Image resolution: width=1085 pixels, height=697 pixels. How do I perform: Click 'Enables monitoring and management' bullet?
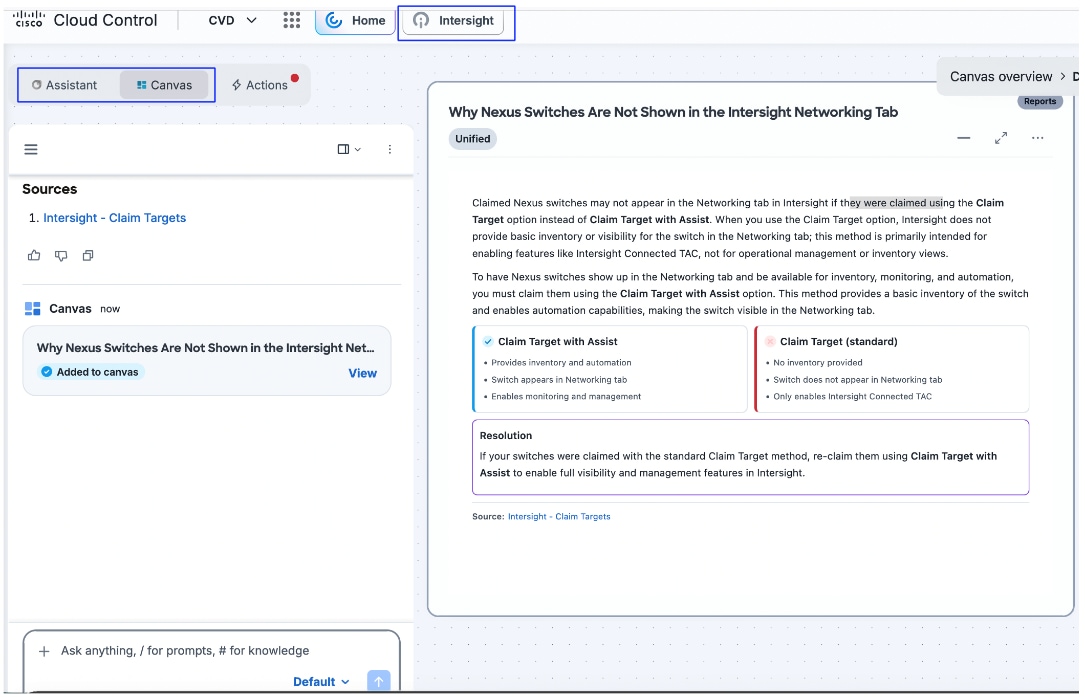[566, 397]
